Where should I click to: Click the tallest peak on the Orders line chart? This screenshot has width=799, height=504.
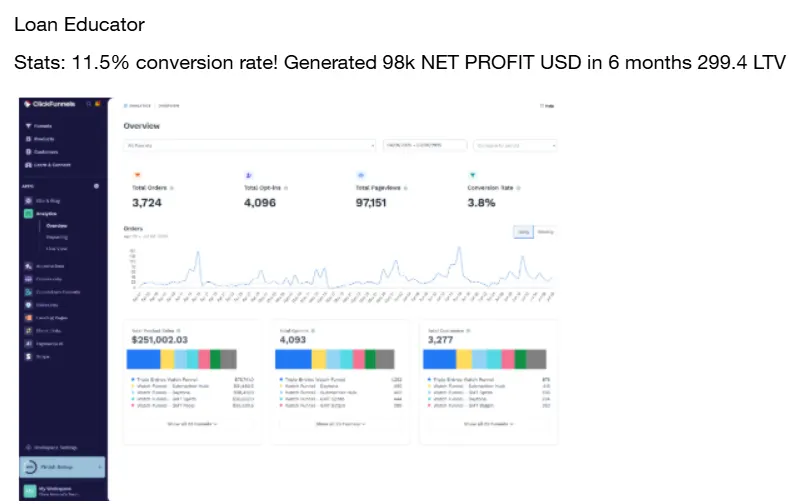(460, 248)
